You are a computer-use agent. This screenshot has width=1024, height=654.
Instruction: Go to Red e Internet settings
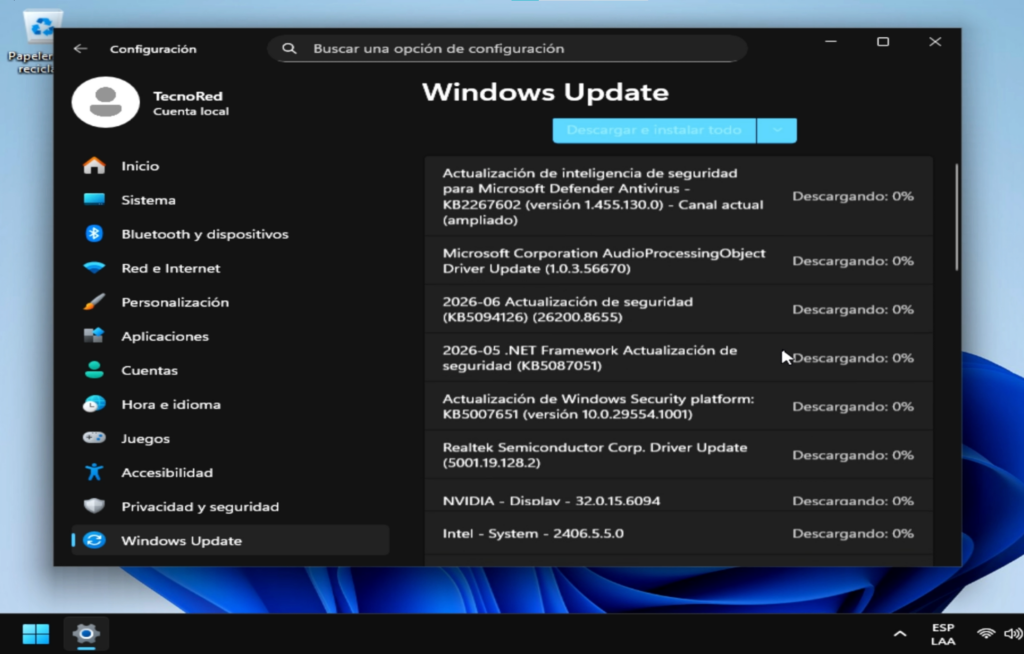[x=230, y=268]
